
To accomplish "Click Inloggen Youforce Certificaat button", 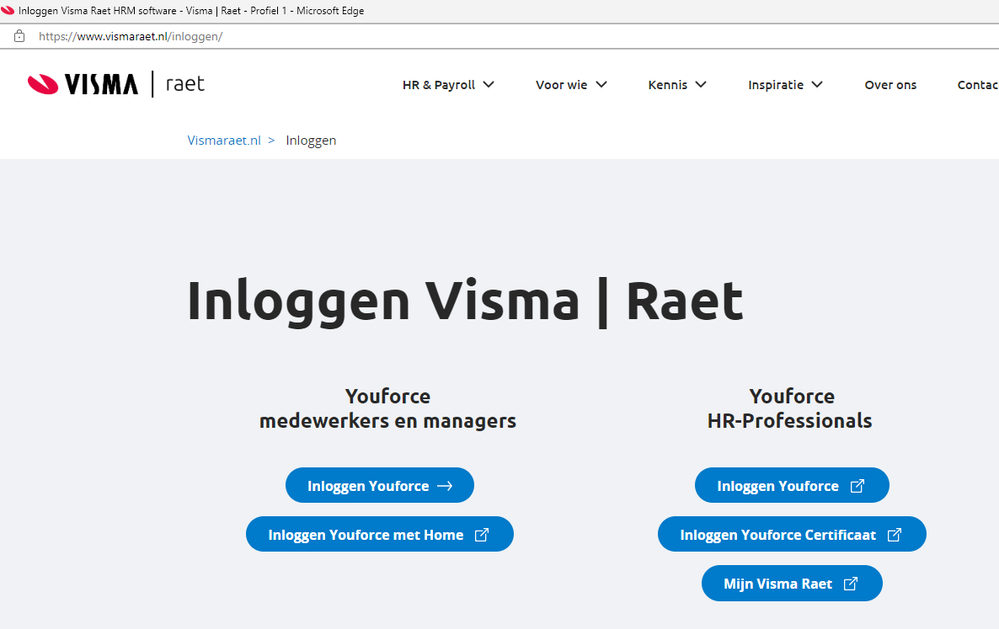I will (x=792, y=534).
